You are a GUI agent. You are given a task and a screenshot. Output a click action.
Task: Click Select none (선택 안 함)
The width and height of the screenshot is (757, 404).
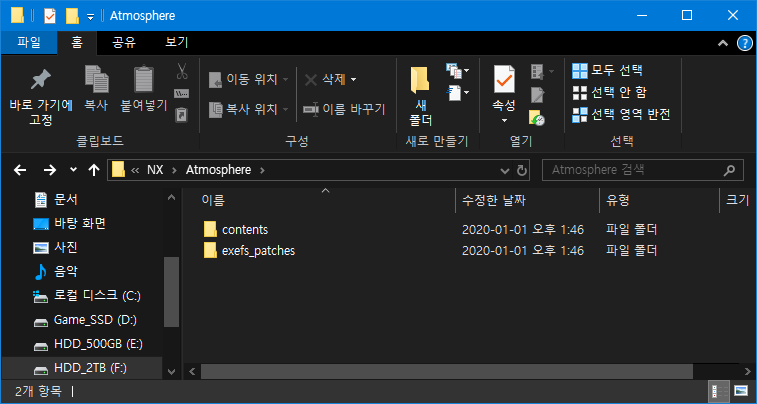tap(609, 93)
